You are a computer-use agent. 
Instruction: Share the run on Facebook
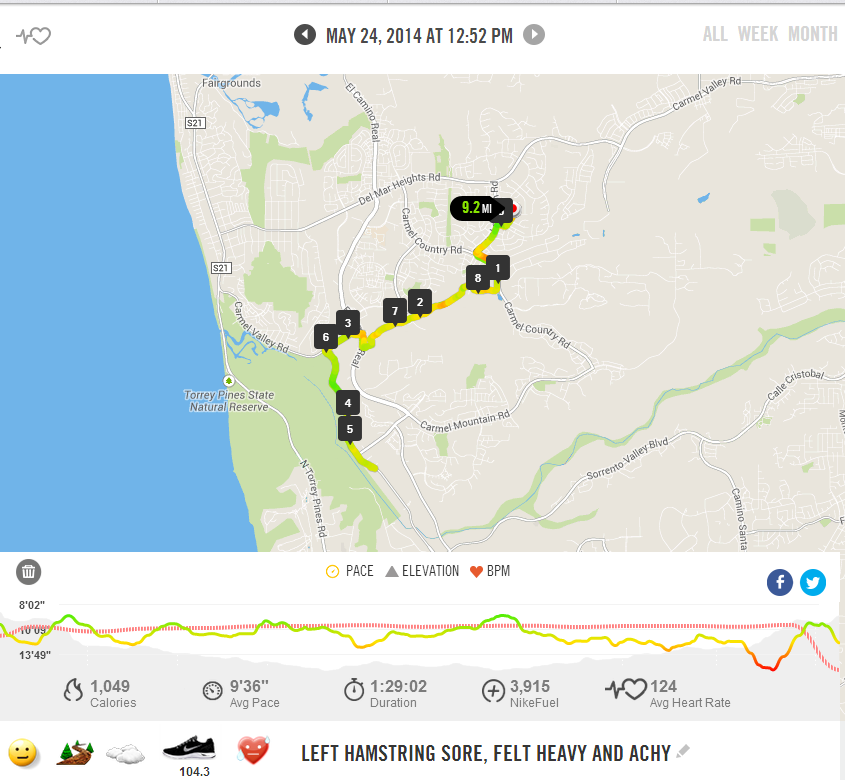tap(780, 583)
